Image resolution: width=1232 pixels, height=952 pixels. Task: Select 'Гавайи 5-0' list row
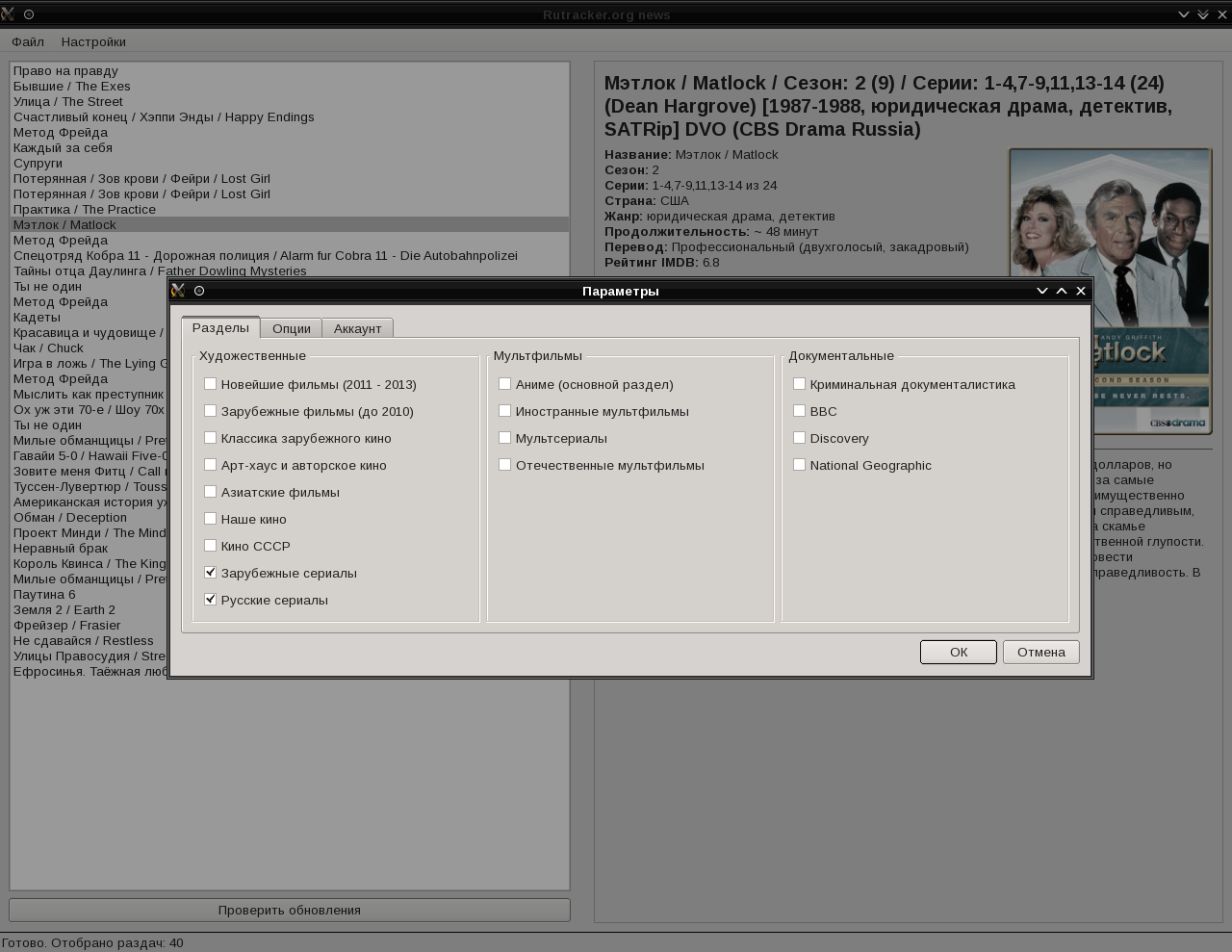[x=90, y=455]
